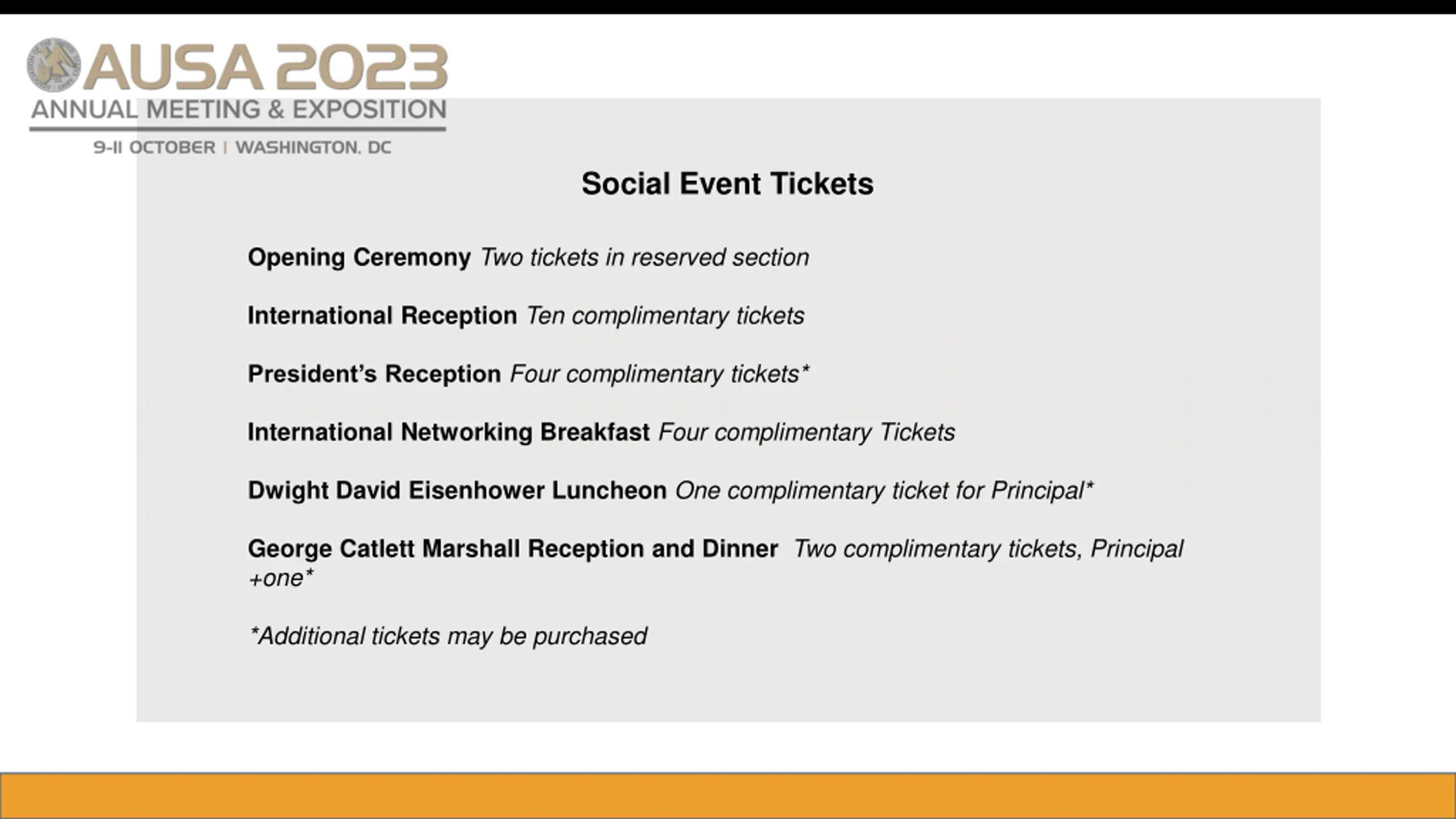Click the 'Additional tickets may be purchased' footnote
This screenshot has width=1456, height=819.
point(448,636)
